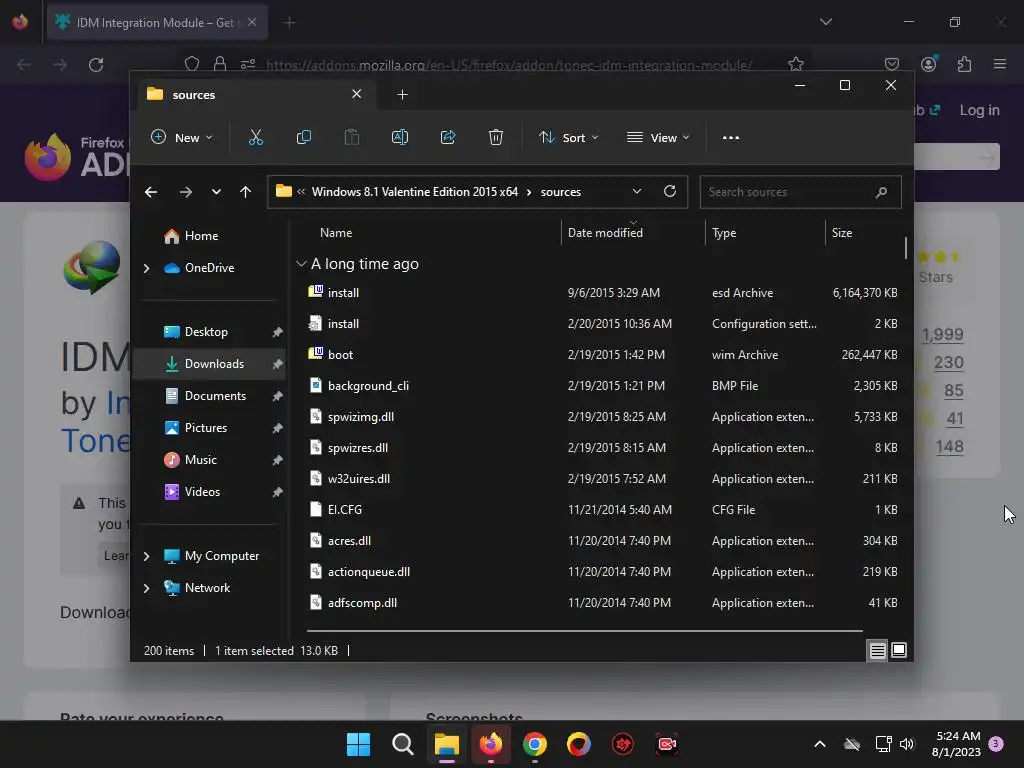
Task: Show hidden system tray icons
Action: [x=820, y=744]
